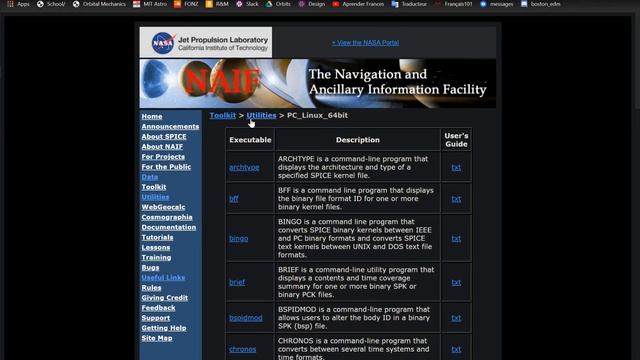Open Bugs in sidebar
Image resolution: width=640 pixels, height=360 pixels.
[x=151, y=267]
